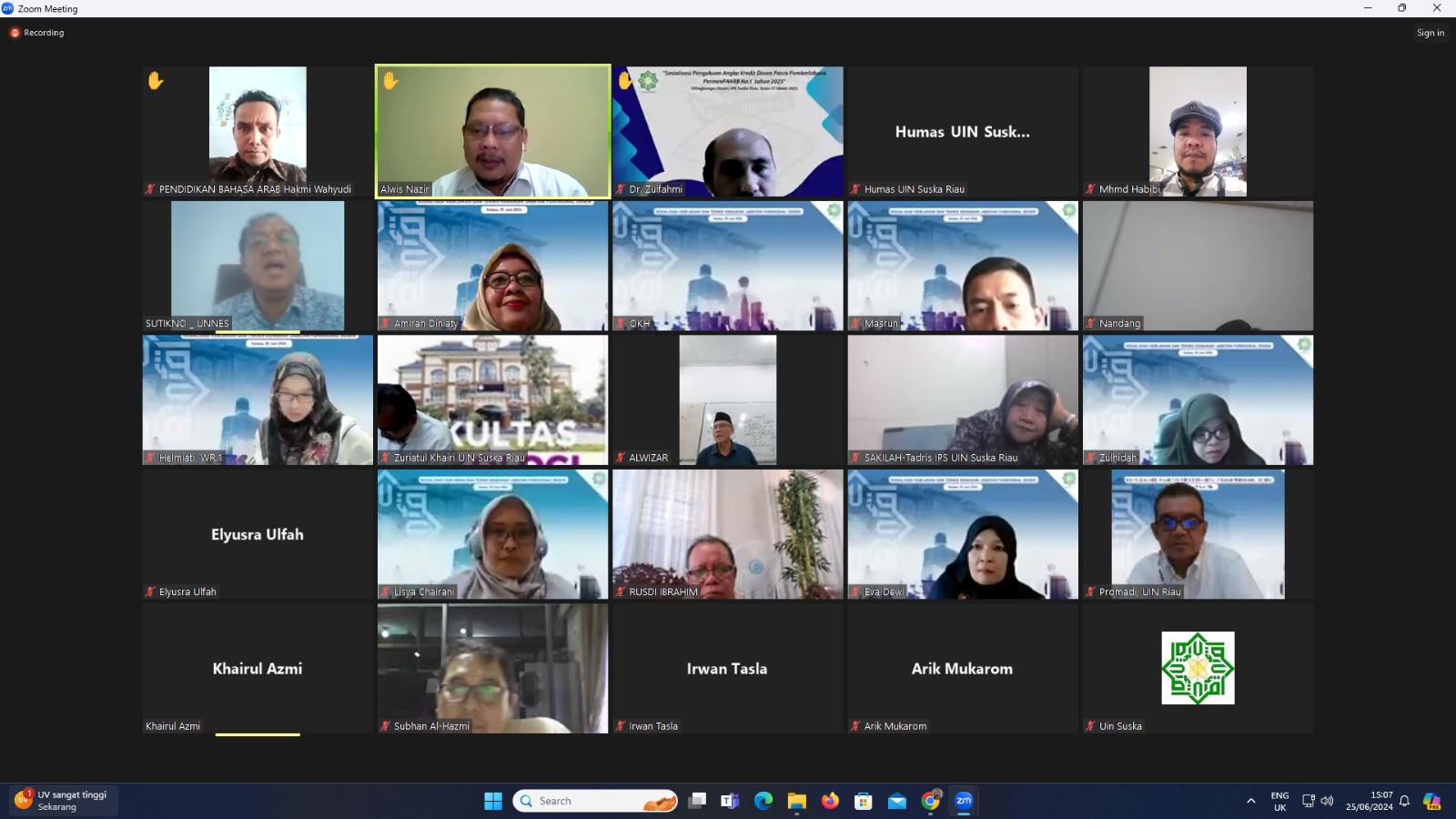Open Google Chrome from the taskbar
Screen dimensions: 1456x819
[x=930, y=801]
